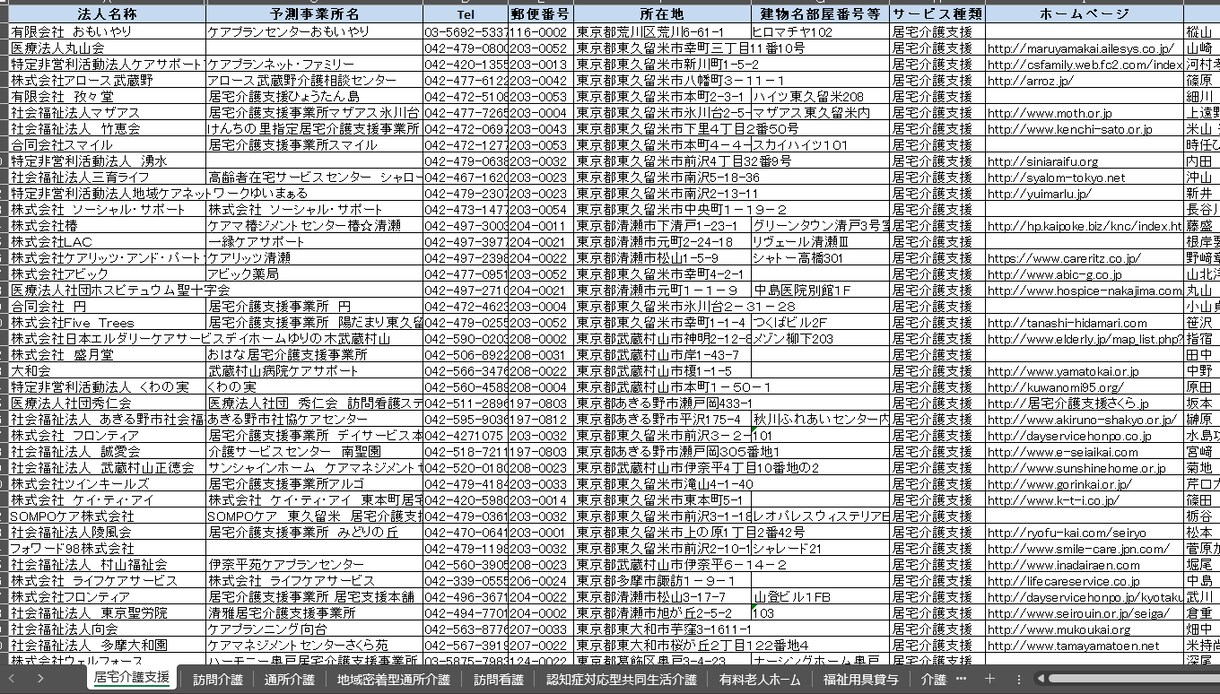Select cell 株式会社アロース武蔵野
Viewport: 1220px width, 694px height.
pyautogui.click(x=108, y=81)
